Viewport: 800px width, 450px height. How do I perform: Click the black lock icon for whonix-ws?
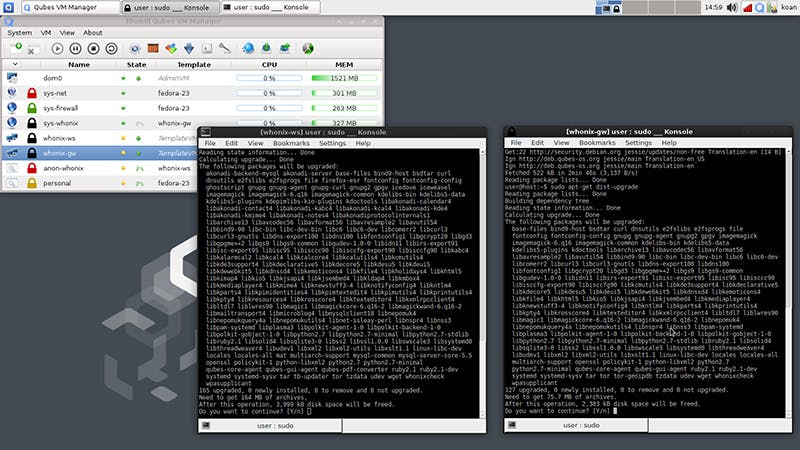point(32,138)
